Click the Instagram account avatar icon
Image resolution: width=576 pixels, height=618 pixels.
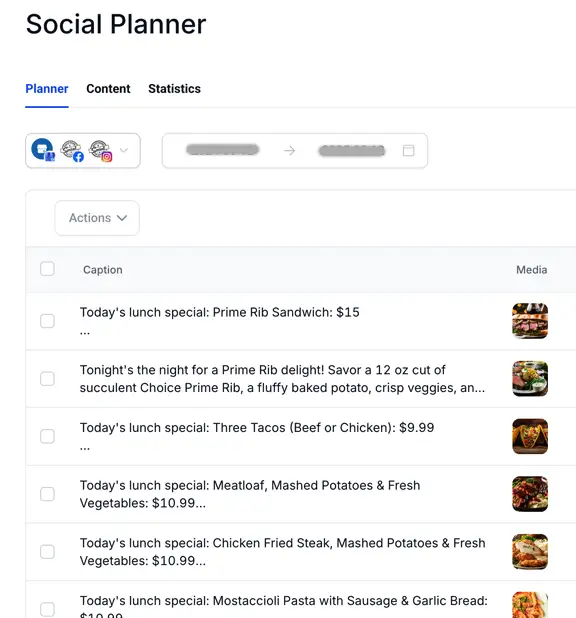pos(101,151)
